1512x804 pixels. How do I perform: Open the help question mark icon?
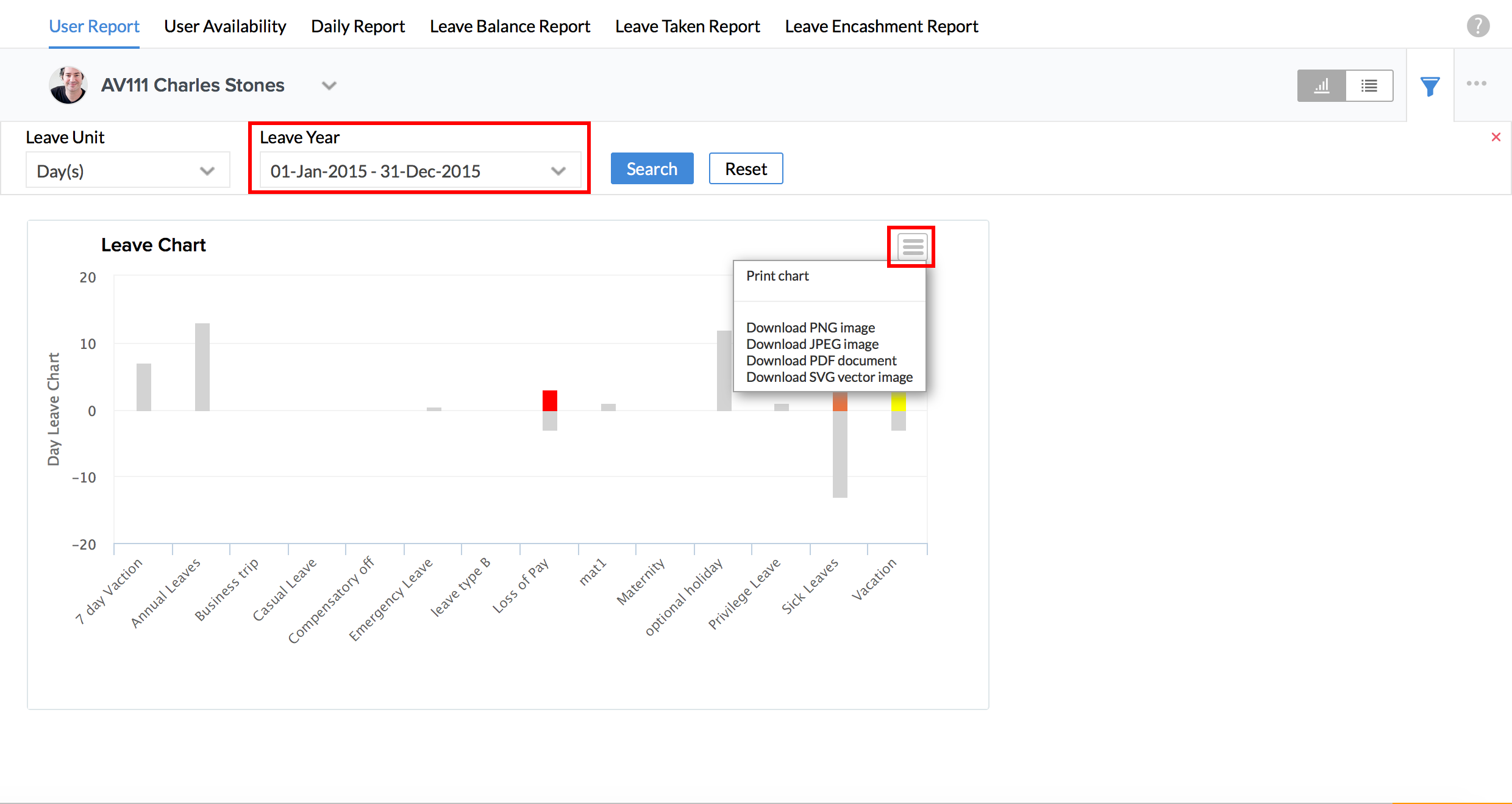(1478, 26)
